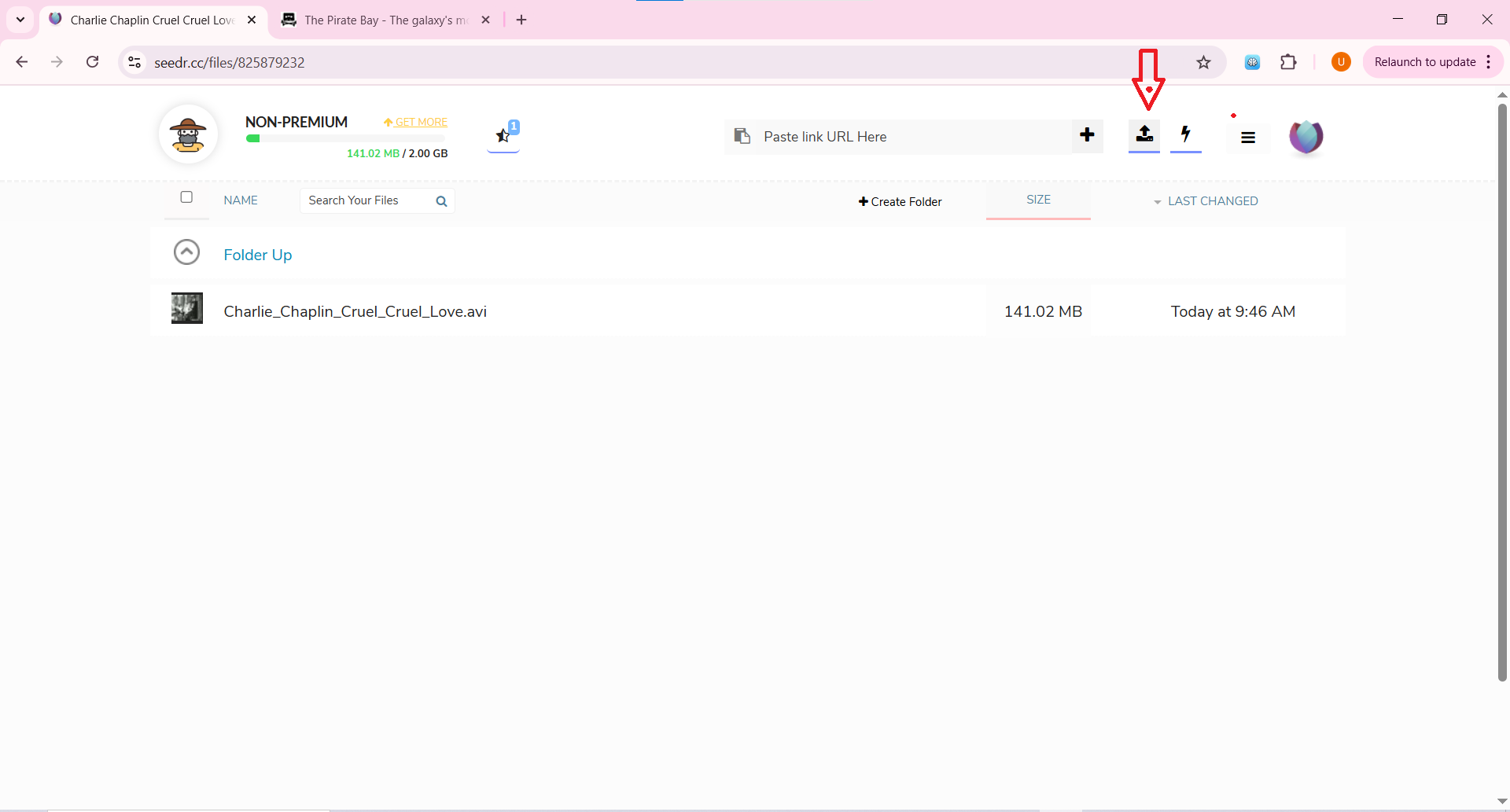Click Relaunch to update button
Image resolution: width=1510 pixels, height=812 pixels.
coord(1424,62)
